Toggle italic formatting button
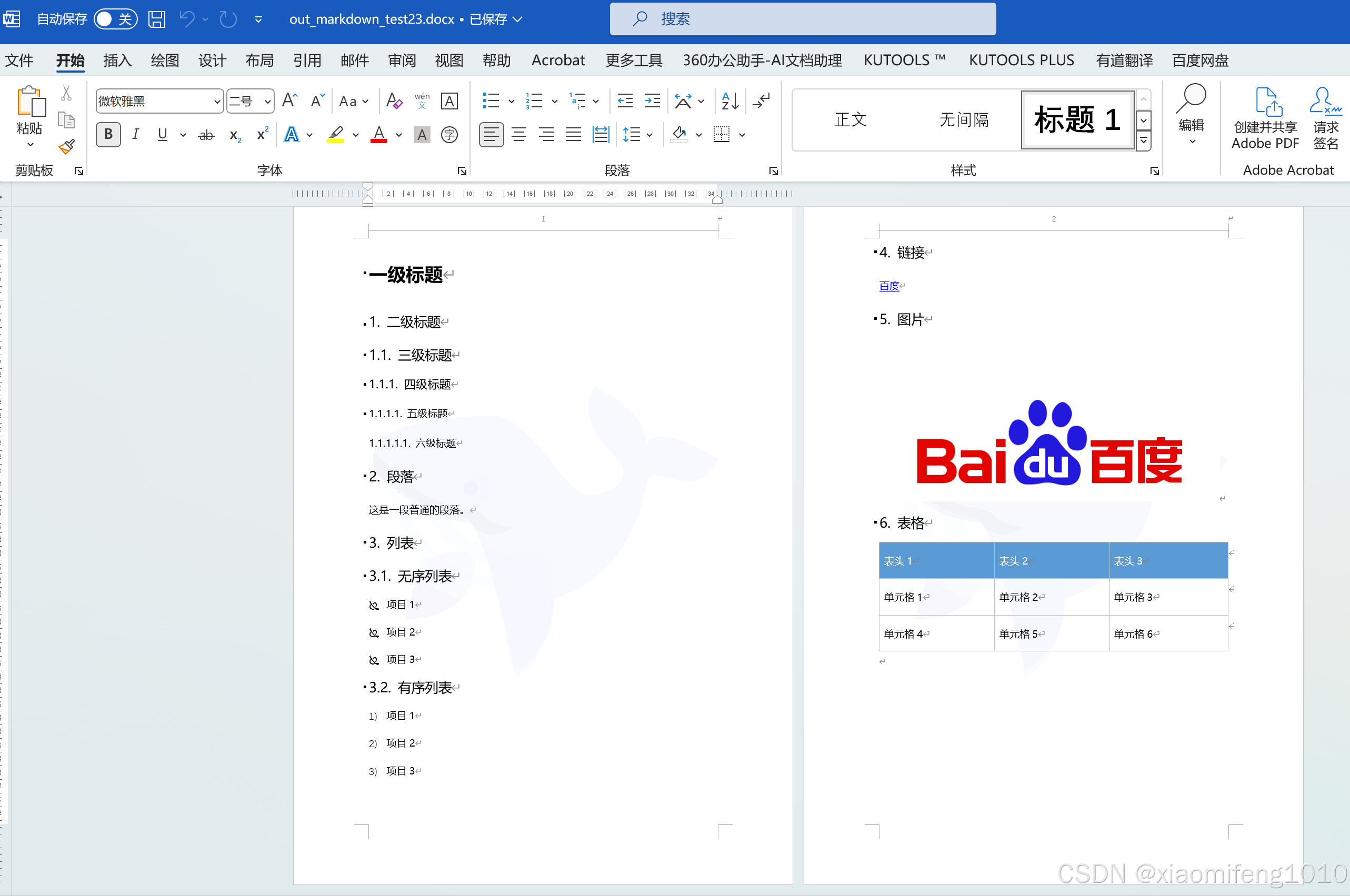1350x896 pixels. [135, 135]
